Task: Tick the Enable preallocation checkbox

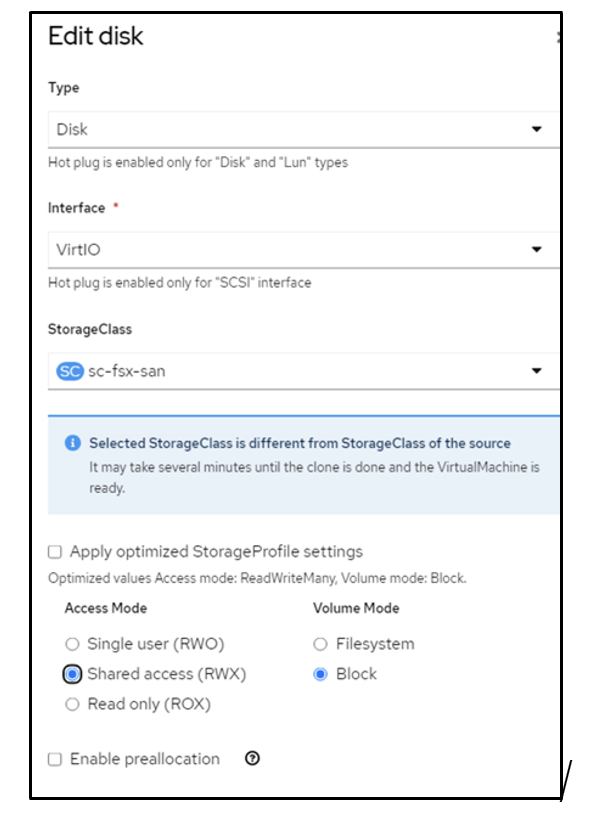Action: [55, 759]
